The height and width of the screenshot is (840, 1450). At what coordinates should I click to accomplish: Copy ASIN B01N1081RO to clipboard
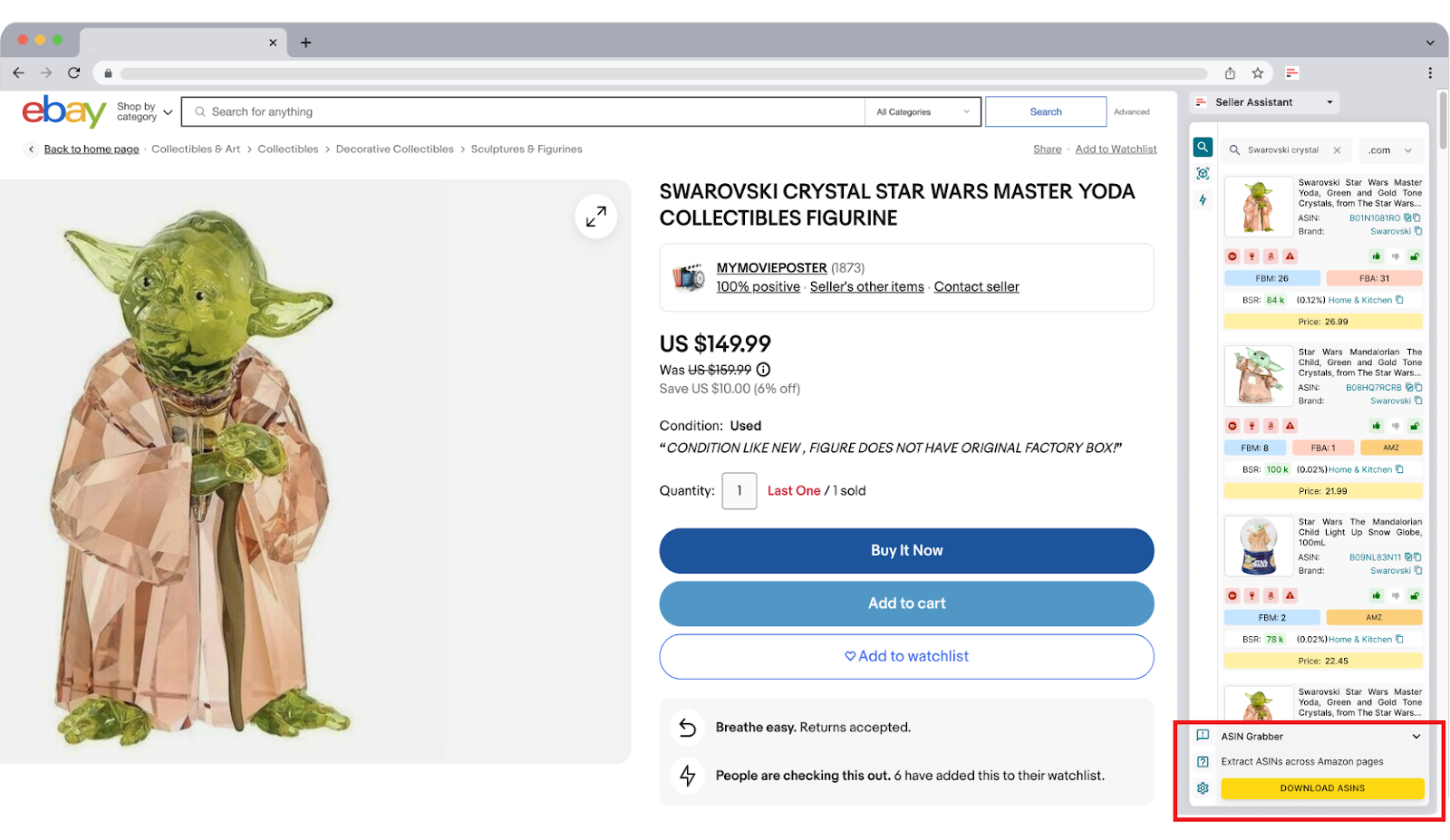[1416, 217]
